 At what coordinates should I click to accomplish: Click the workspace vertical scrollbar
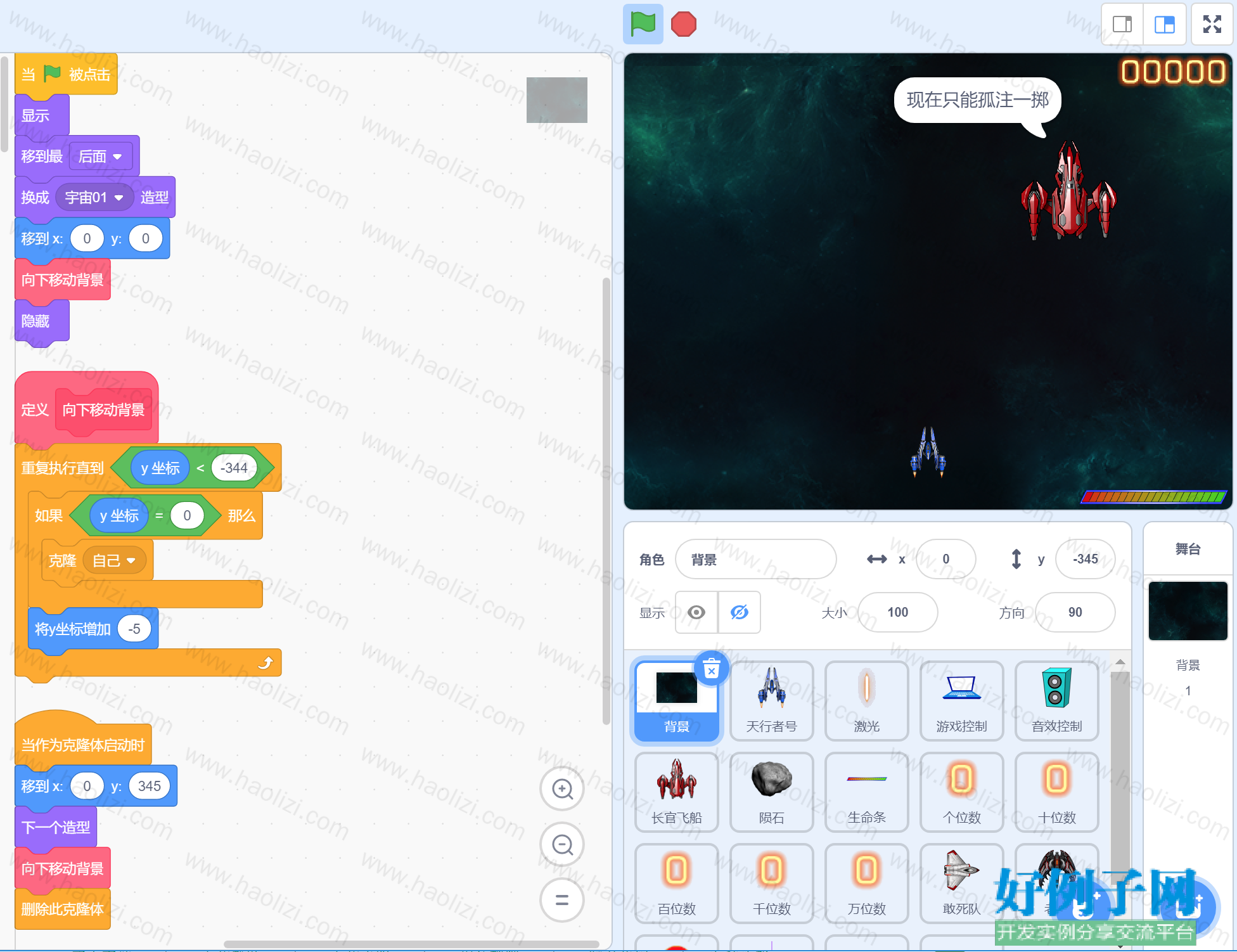[x=606, y=501]
